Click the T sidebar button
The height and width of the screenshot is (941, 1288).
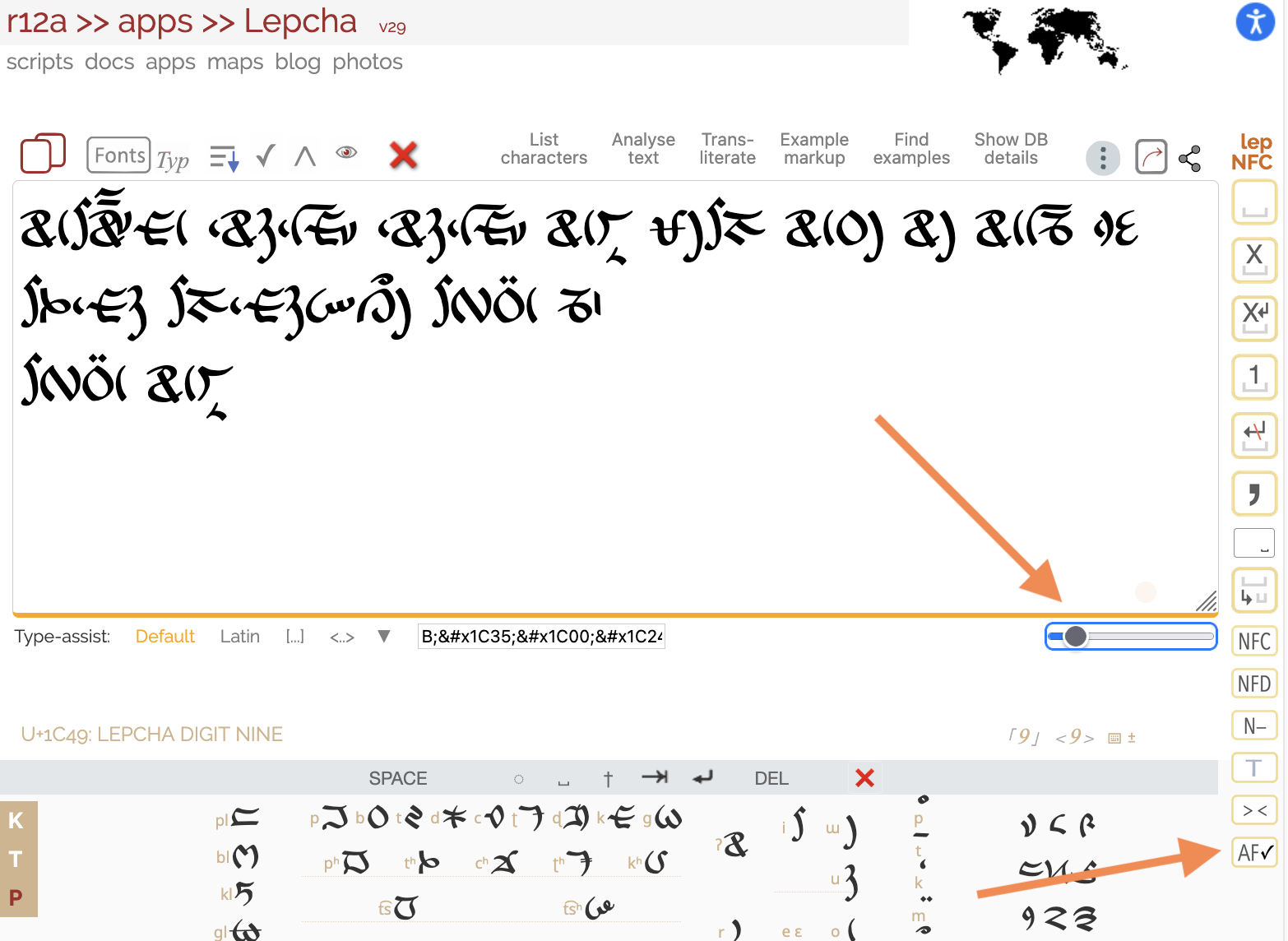pyautogui.click(x=1254, y=768)
